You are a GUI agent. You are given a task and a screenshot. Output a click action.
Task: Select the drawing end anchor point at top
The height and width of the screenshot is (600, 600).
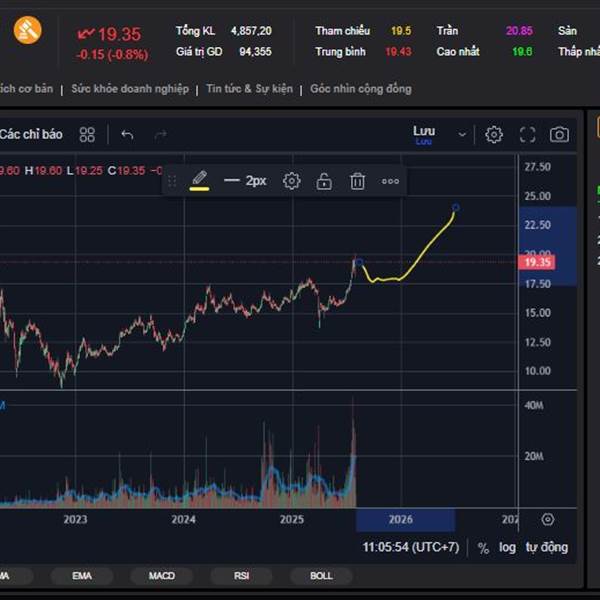(455, 207)
